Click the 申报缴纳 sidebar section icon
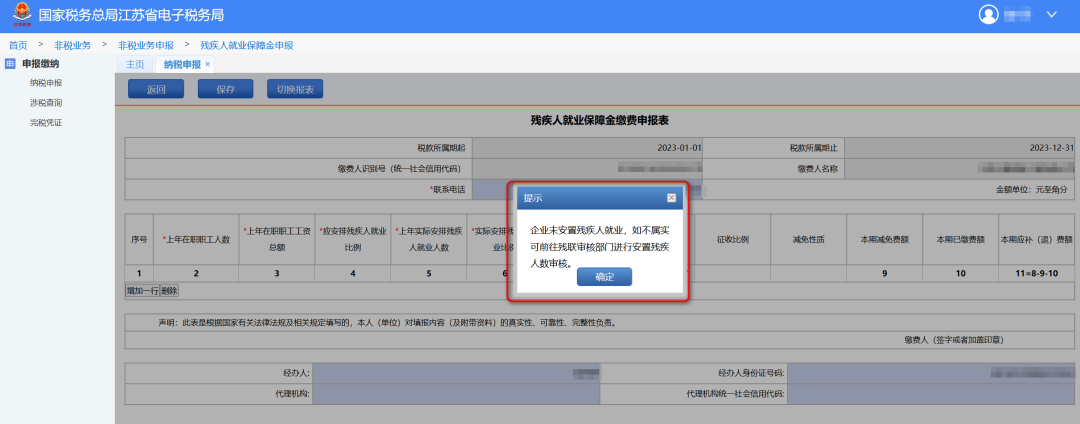The height and width of the screenshot is (424, 1080). point(10,64)
